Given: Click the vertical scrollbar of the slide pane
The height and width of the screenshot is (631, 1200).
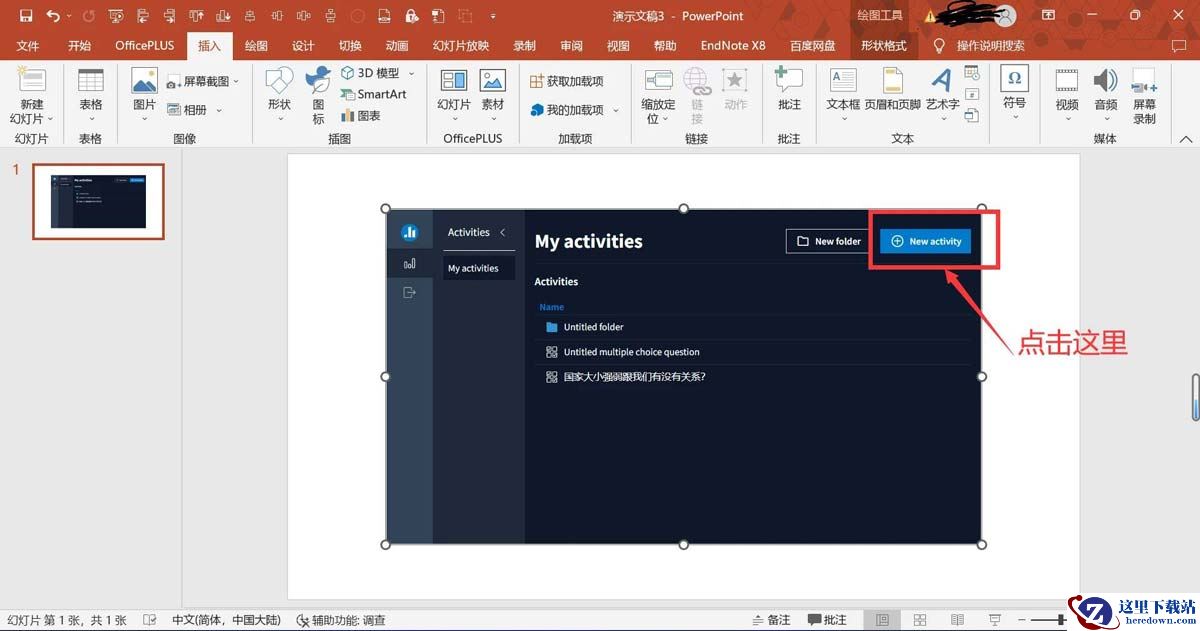Looking at the screenshot, I should pos(1194,397).
